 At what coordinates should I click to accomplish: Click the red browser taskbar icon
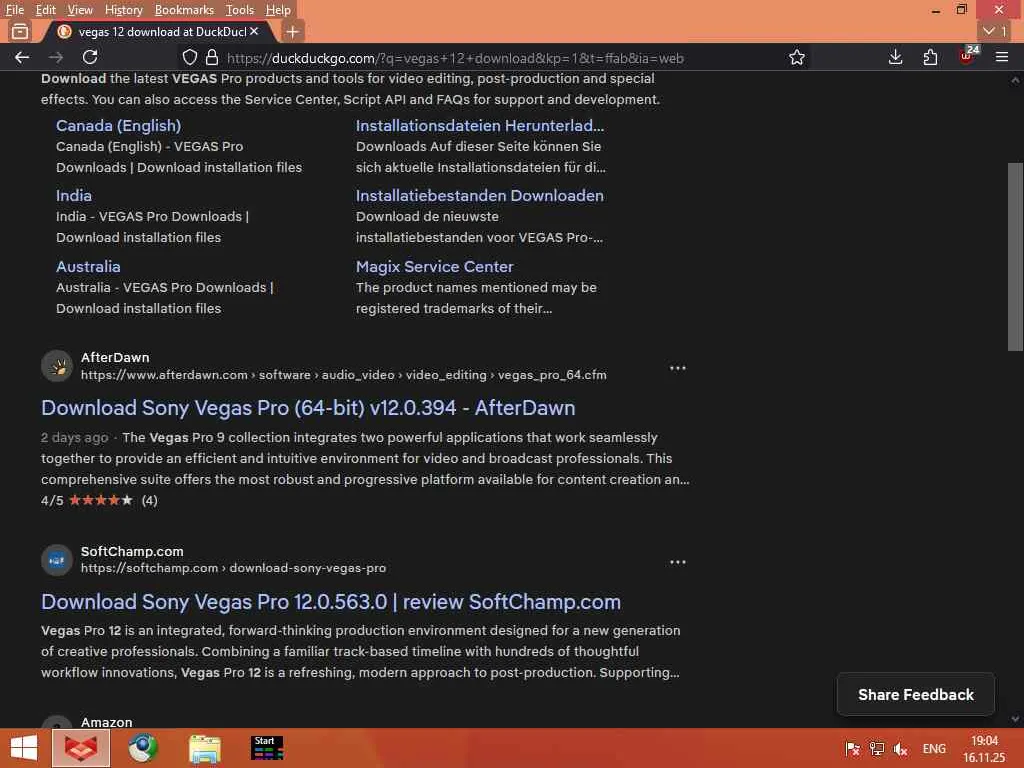pos(81,748)
